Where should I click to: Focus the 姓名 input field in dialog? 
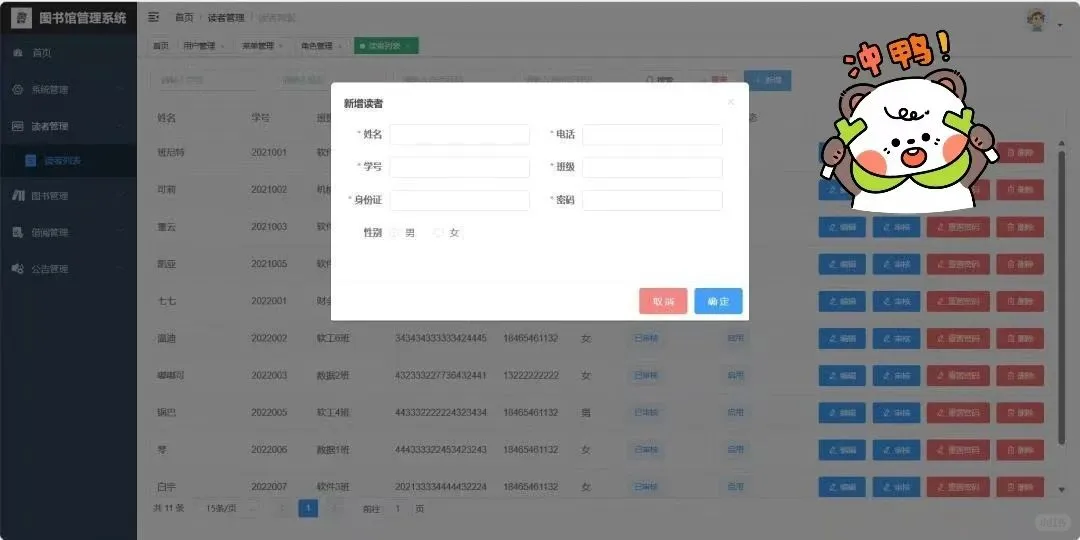point(459,135)
